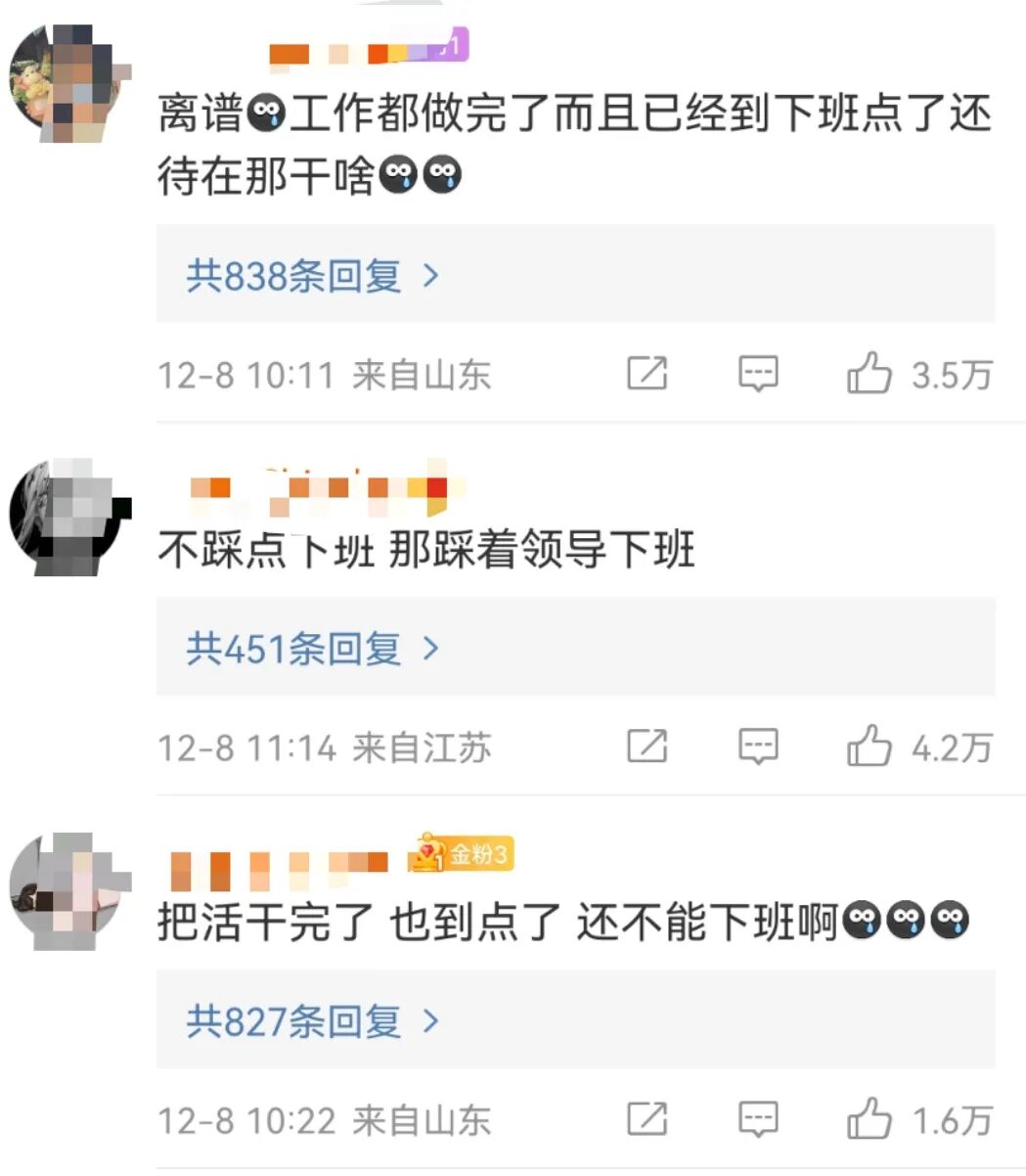Image resolution: width=1026 pixels, height=1176 pixels.
Task: Tap comment text 把活干完了 也到点了
Action: pos(358,923)
